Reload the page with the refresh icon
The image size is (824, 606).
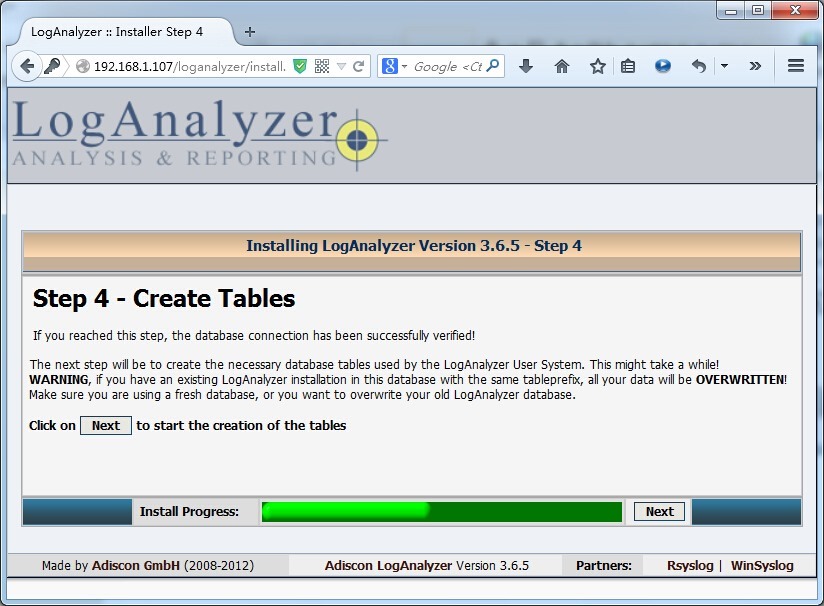(x=357, y=65)
